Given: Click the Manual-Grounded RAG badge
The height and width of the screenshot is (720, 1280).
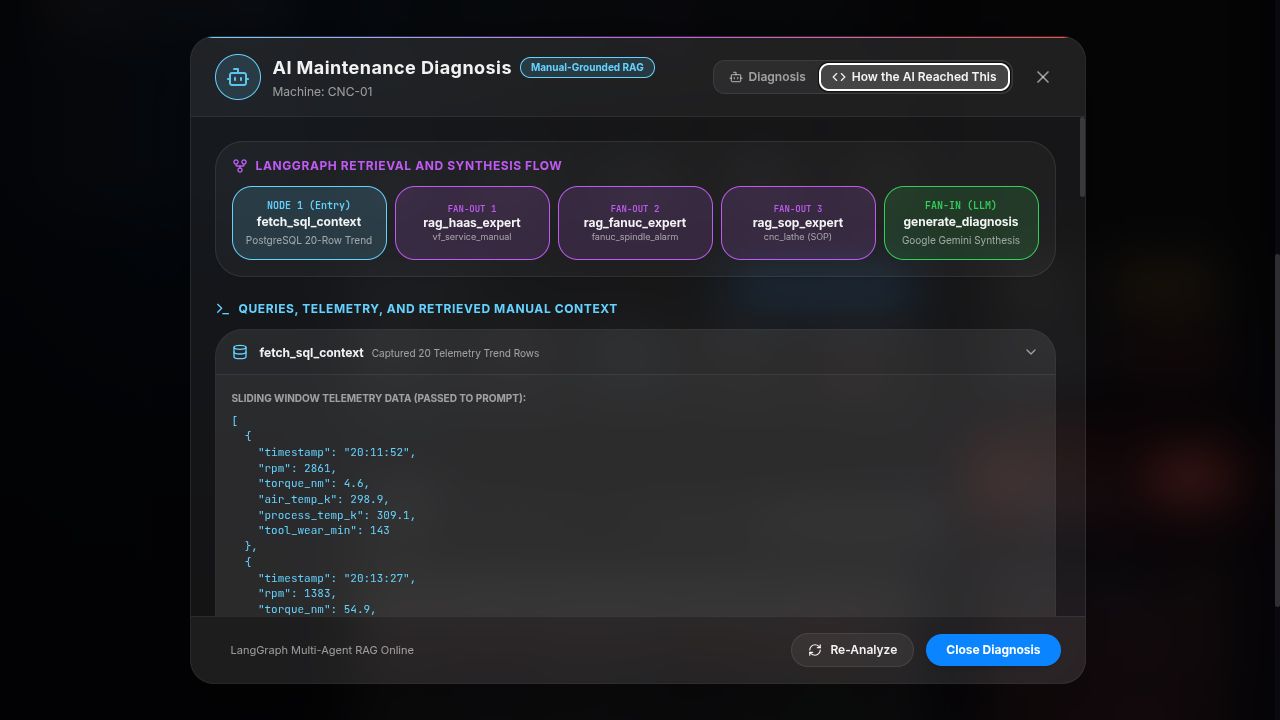Looking at the screenshot, I should tap(587, 68).
